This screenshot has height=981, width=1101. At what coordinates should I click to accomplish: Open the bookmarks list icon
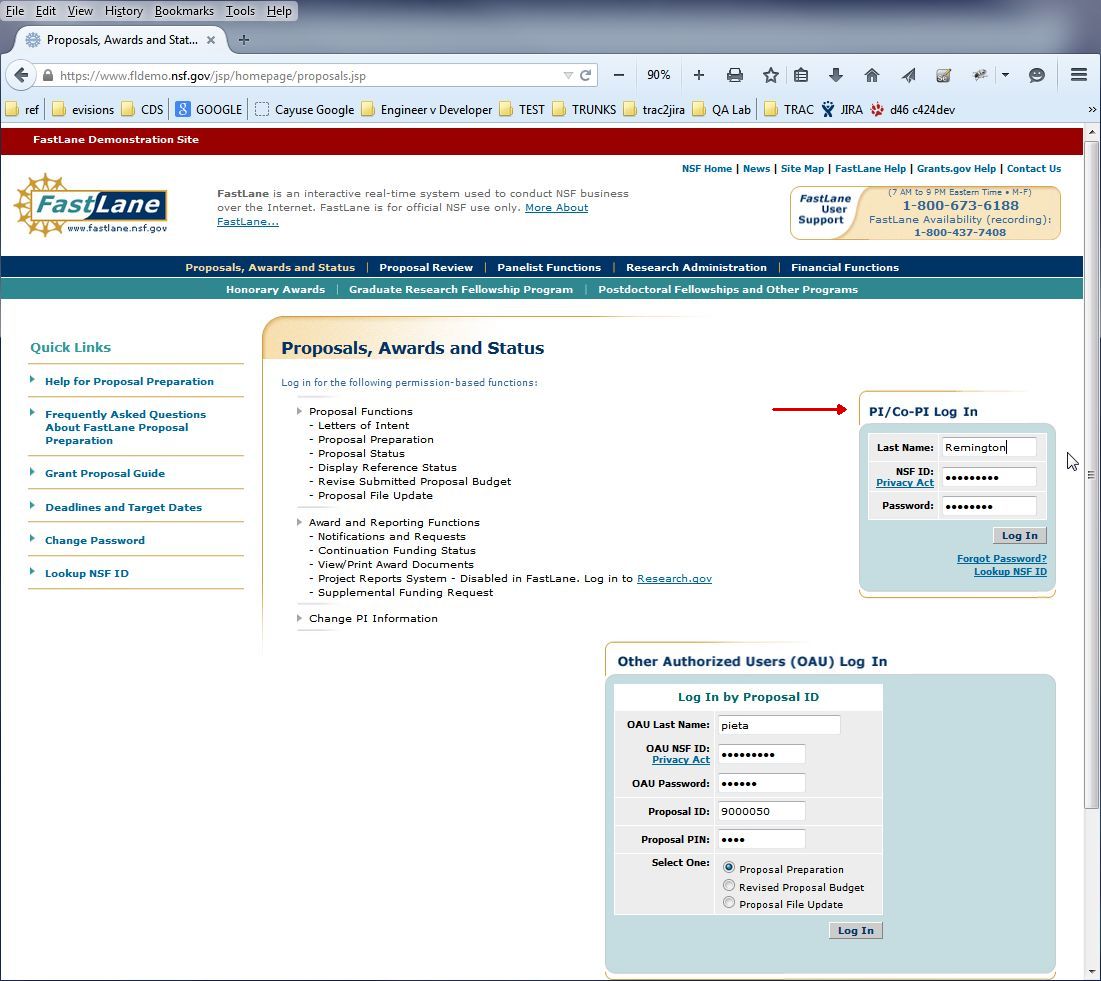[x=801, y=75]
